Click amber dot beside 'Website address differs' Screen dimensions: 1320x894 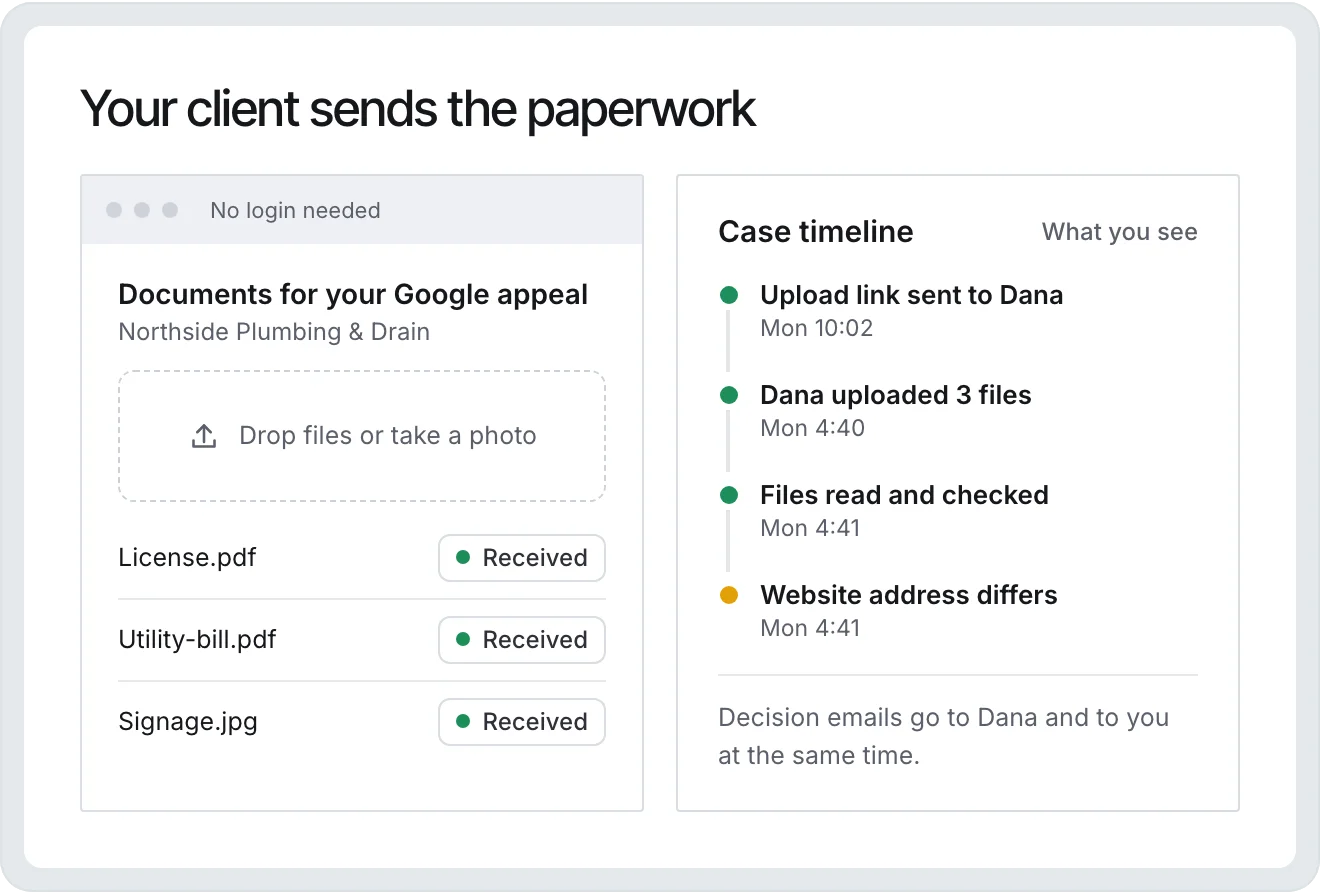click(x=729, y=595)
